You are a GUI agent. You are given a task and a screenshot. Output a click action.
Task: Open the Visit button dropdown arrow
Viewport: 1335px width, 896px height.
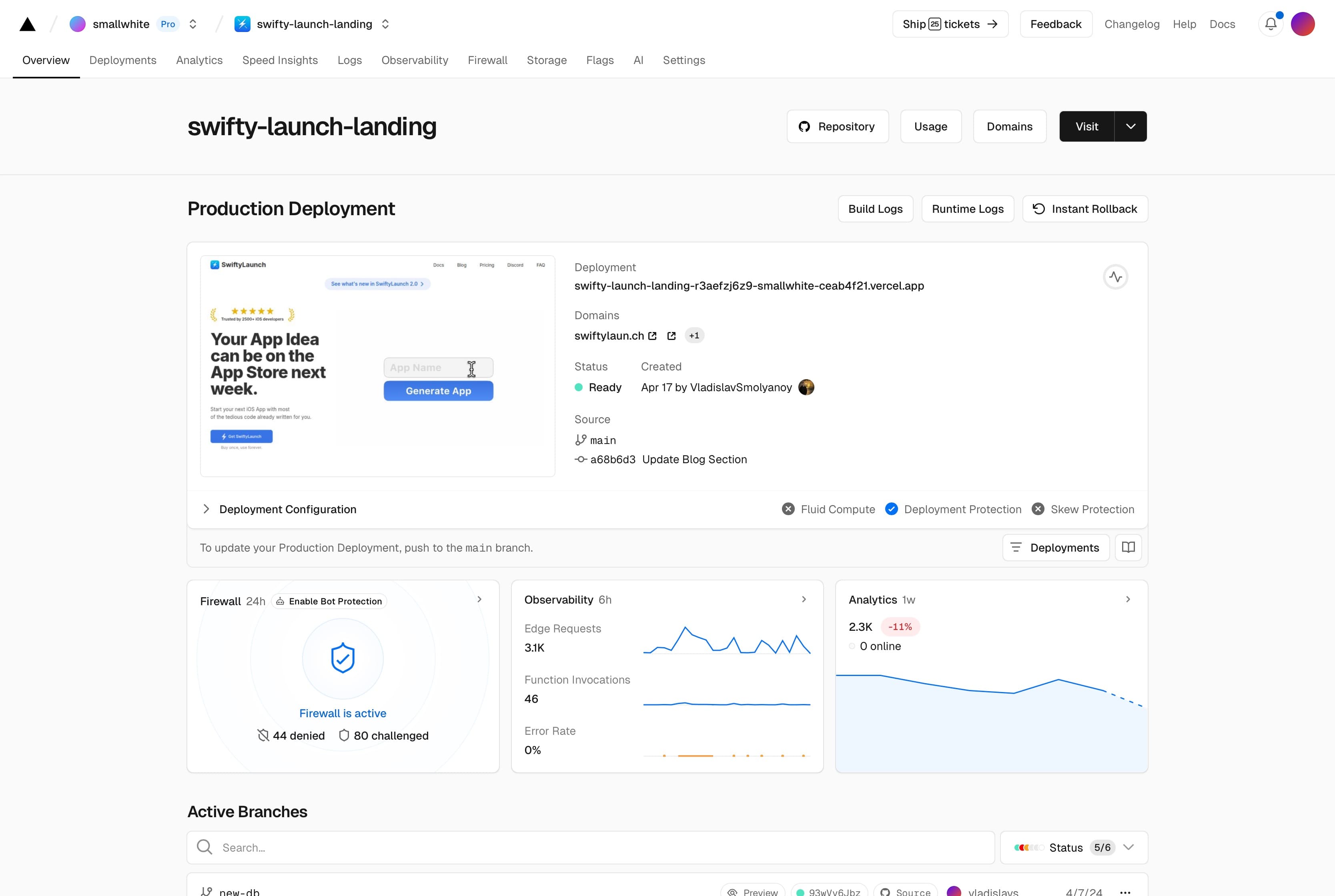[1131, 126]
